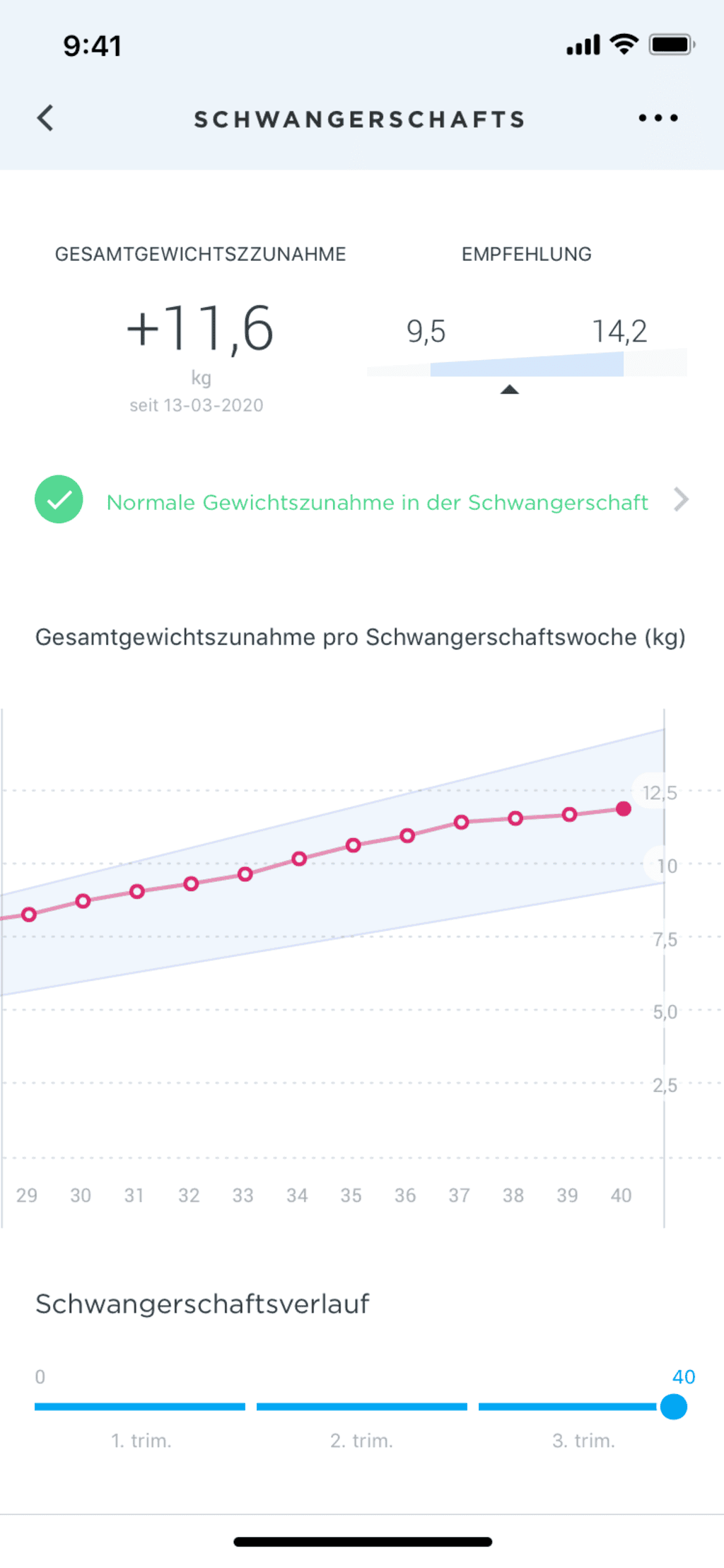
Task: Select the 1. trim. progress segment
Action: 140,1407
